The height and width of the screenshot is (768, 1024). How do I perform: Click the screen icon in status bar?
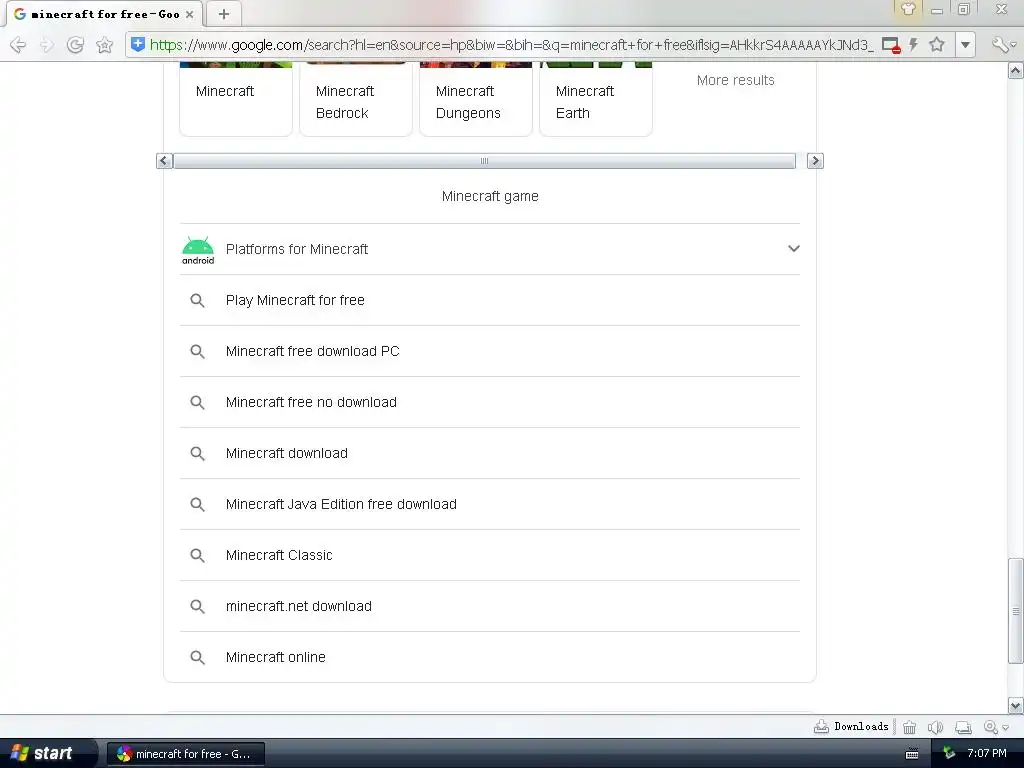click(x=963, y=727)
